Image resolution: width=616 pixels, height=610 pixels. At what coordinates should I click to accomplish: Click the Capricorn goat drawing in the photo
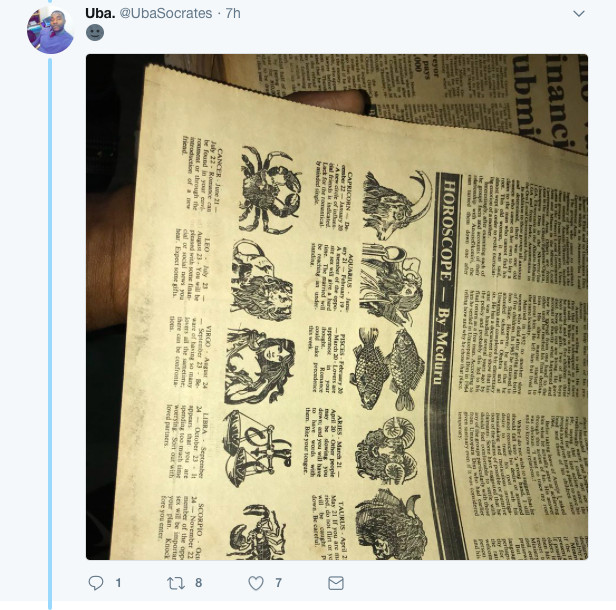(x=396, y=205)
